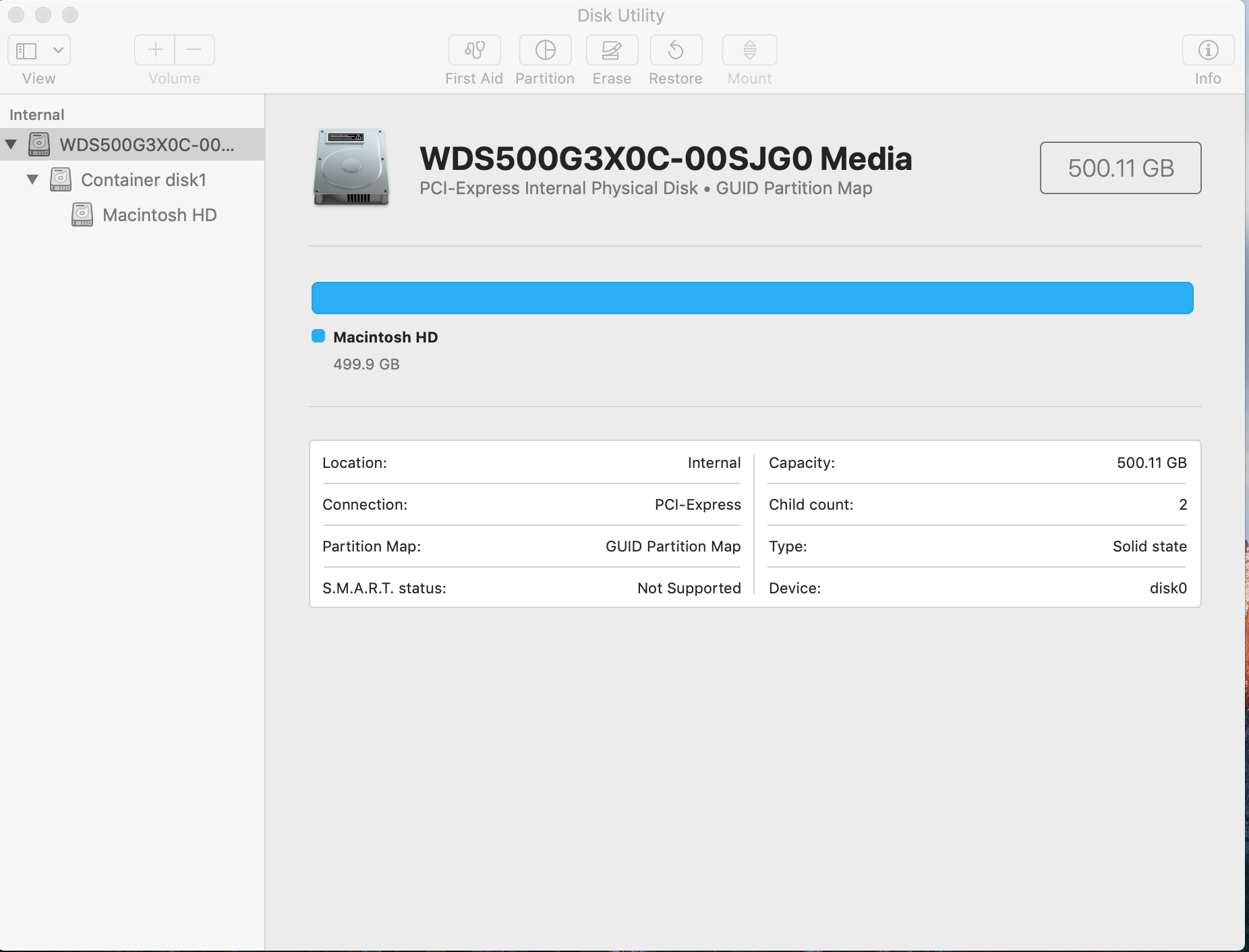Click the window minimize button
Screen dimensions: 1249x952
[x=43, y=15]
